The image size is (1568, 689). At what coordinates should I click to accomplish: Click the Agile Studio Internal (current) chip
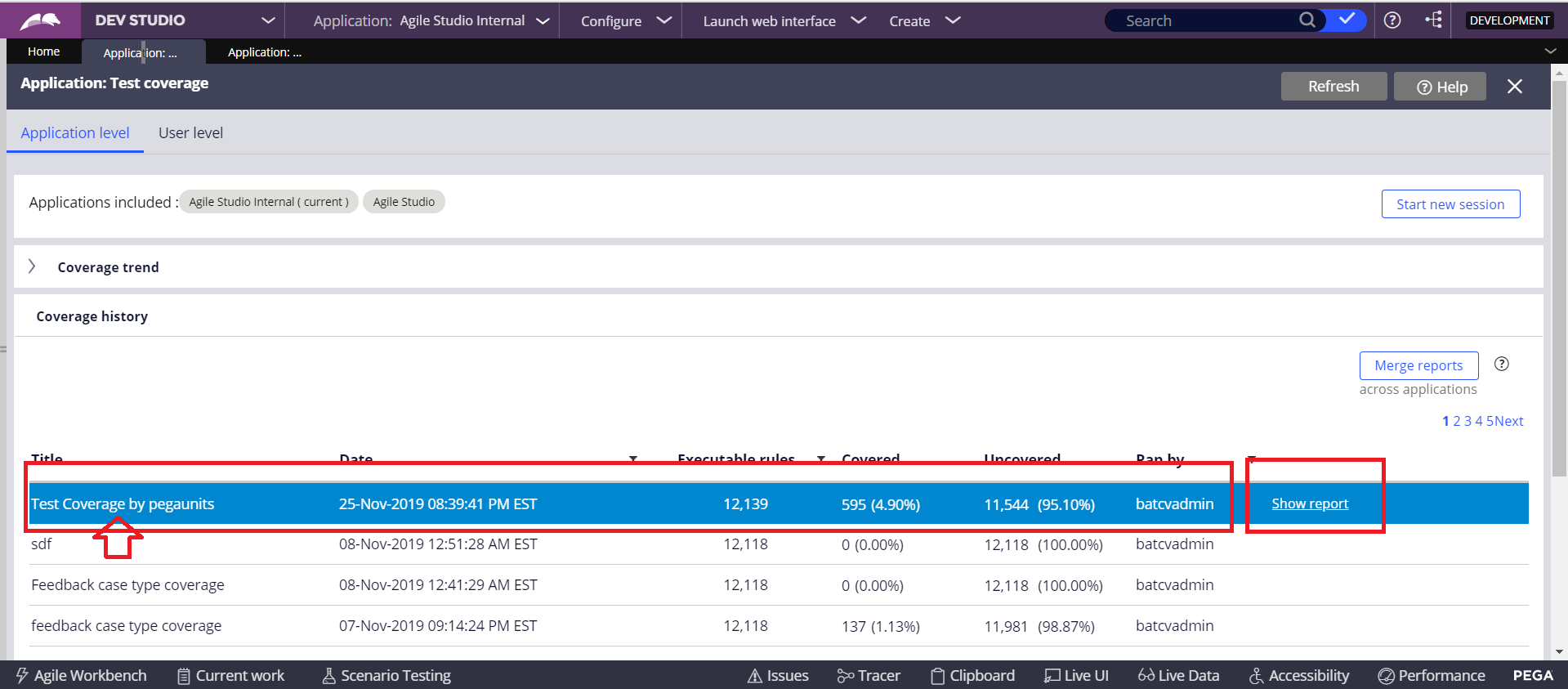point(269,202)
